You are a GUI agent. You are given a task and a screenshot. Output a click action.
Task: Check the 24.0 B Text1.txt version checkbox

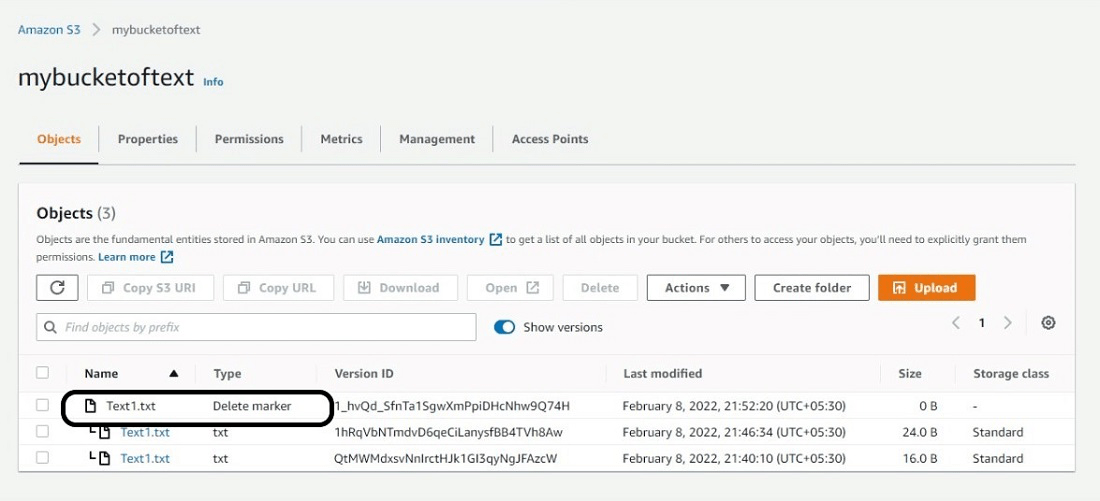click(43, 432)
